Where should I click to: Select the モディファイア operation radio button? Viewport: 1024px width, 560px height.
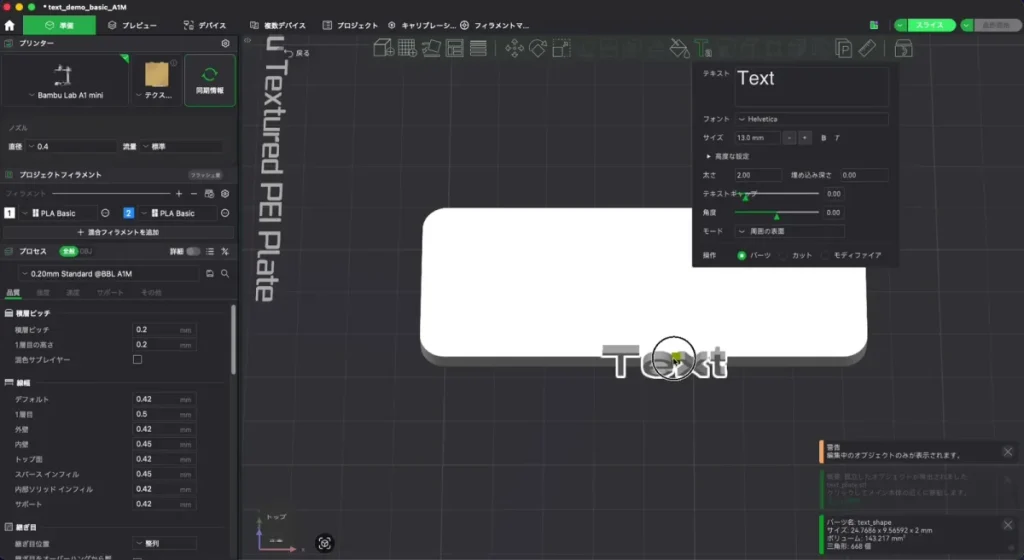tap(825, 255)
